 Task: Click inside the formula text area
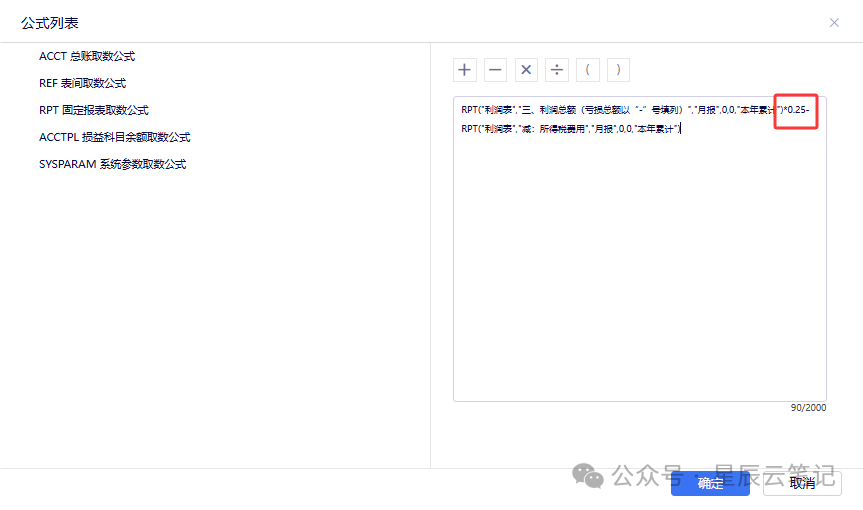[640, 249]
